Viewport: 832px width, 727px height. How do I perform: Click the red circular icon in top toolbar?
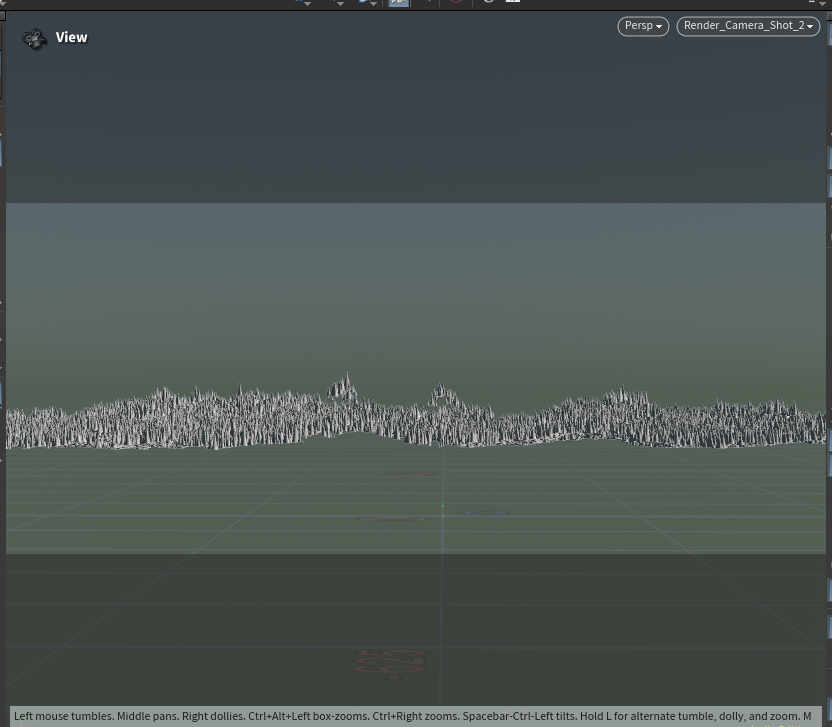(455, 3)
